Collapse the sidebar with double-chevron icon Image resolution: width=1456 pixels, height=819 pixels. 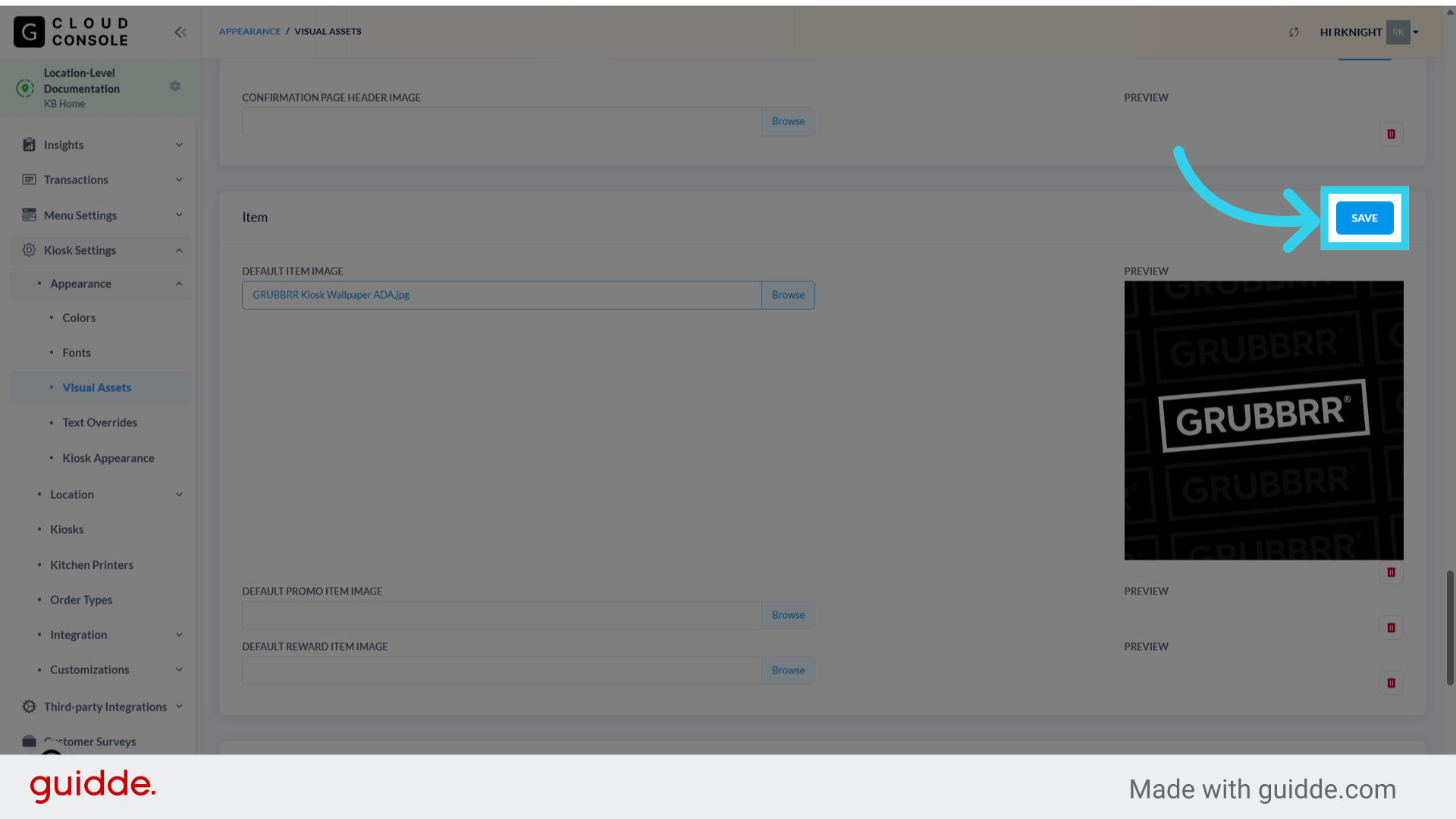[x=180, y=32]
